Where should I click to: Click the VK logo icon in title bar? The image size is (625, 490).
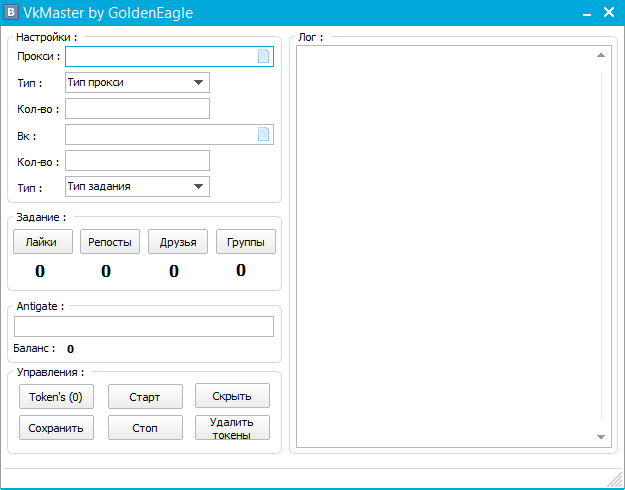click(11, 12)
